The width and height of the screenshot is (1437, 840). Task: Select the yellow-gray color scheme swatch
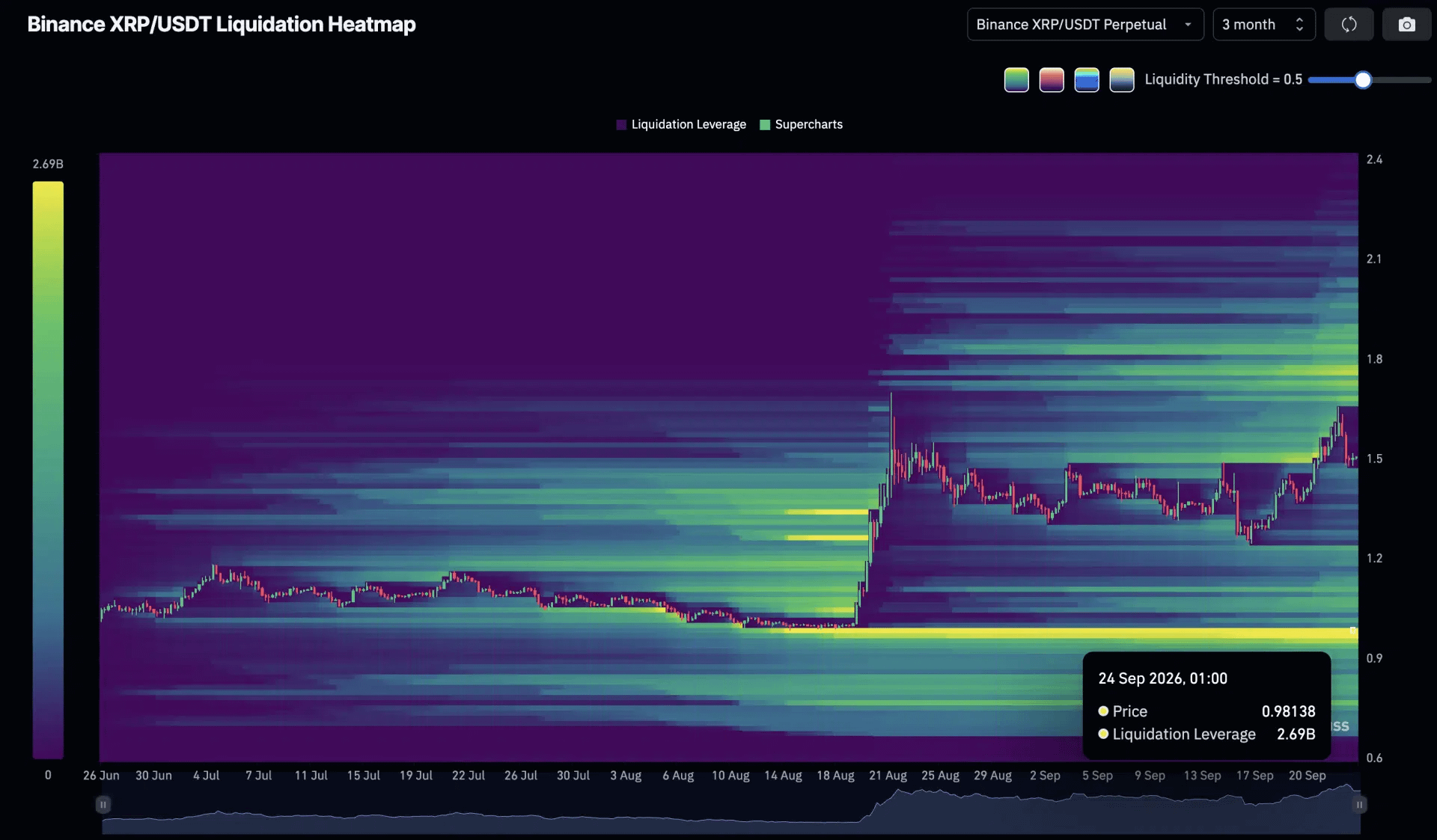(x=1122, y=79)
